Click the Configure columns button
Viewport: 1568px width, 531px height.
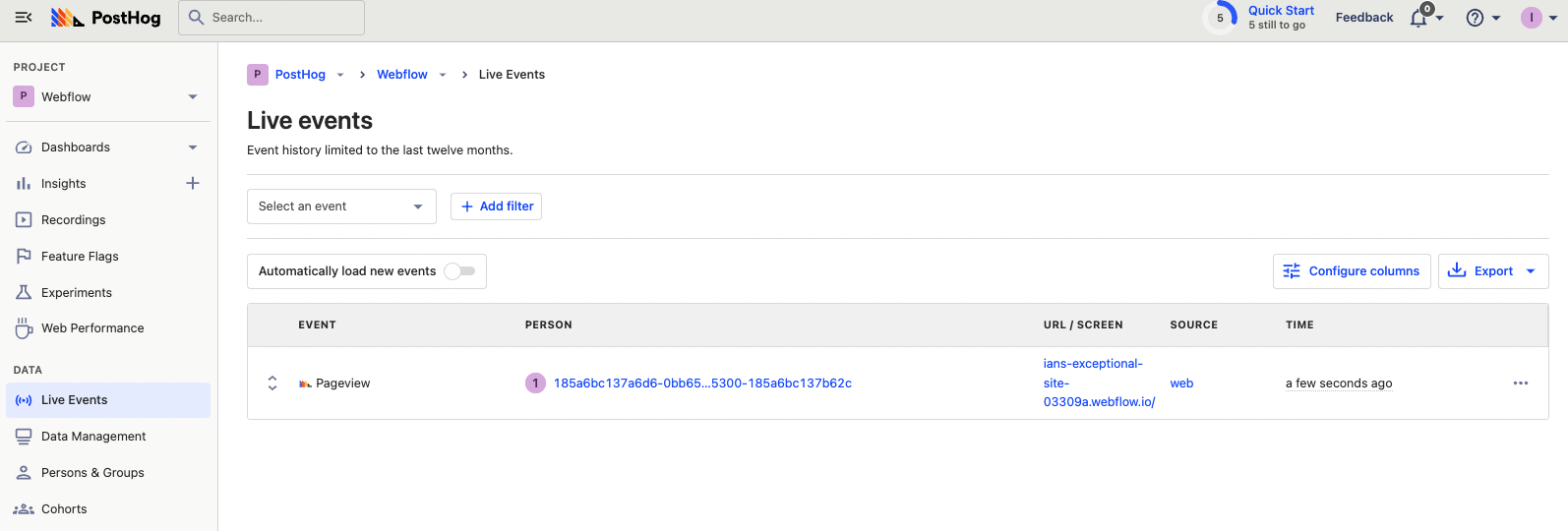(x=1351, y=271)
